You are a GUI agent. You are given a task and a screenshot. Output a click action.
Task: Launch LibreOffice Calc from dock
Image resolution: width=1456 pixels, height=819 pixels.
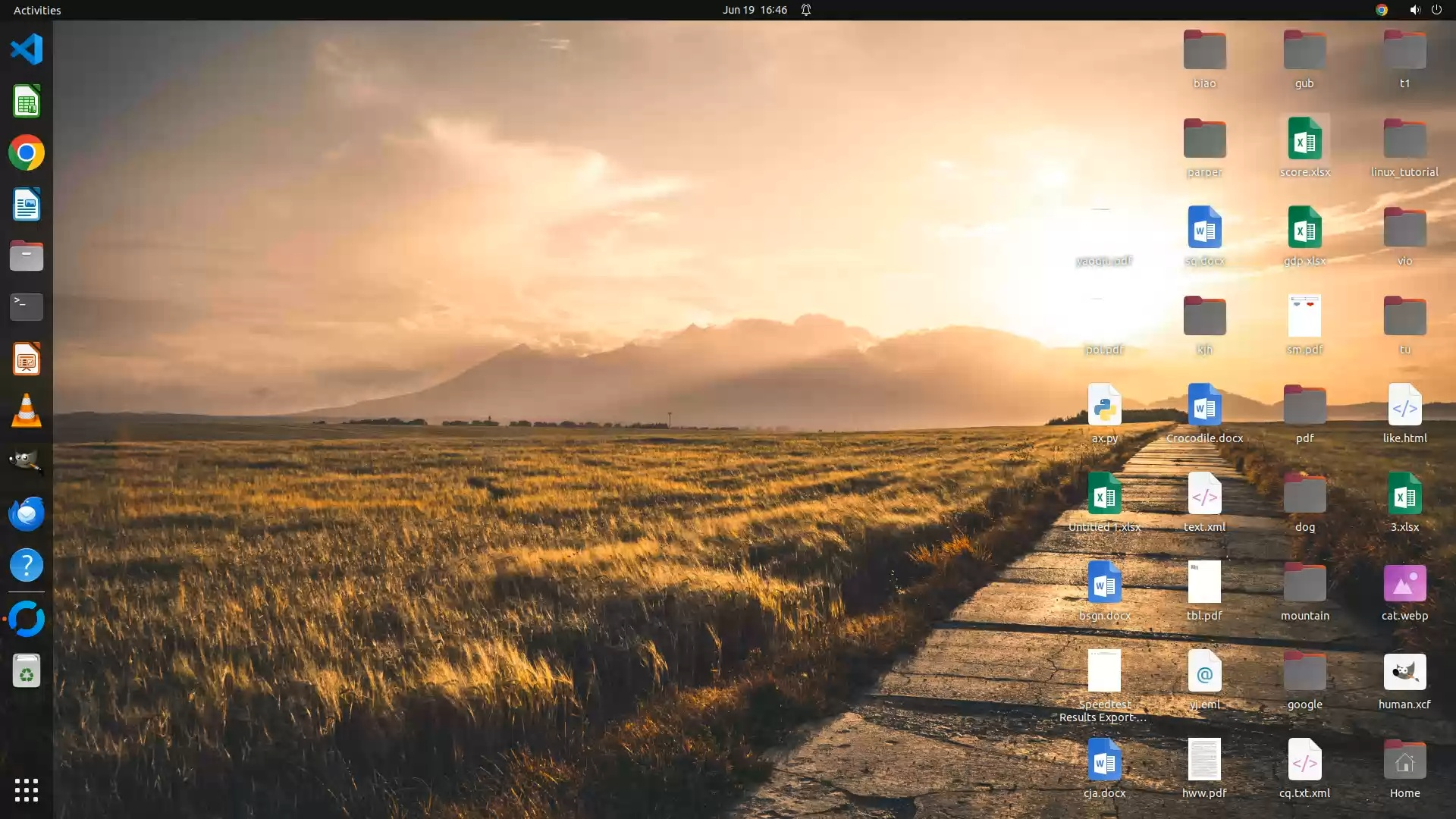pyautogui.click(x=27, y=102)
